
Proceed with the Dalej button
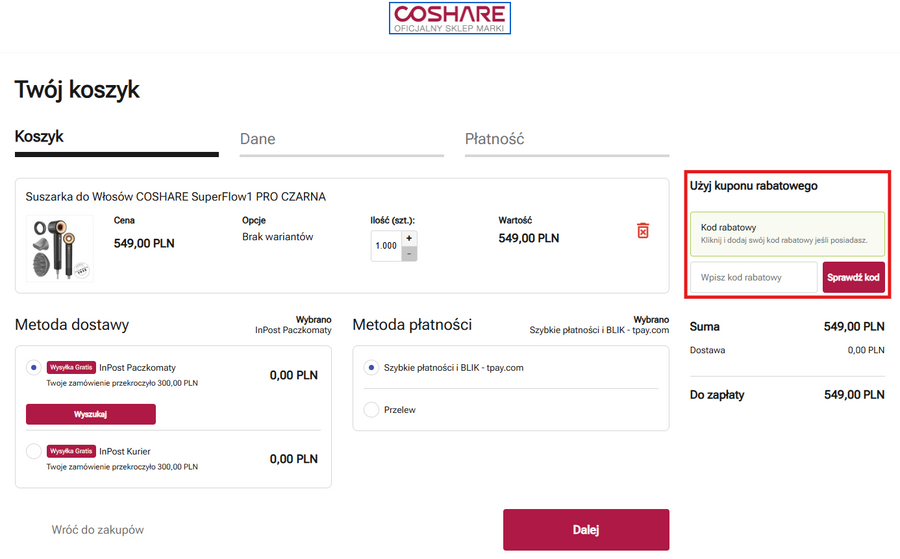click(585, 530)
